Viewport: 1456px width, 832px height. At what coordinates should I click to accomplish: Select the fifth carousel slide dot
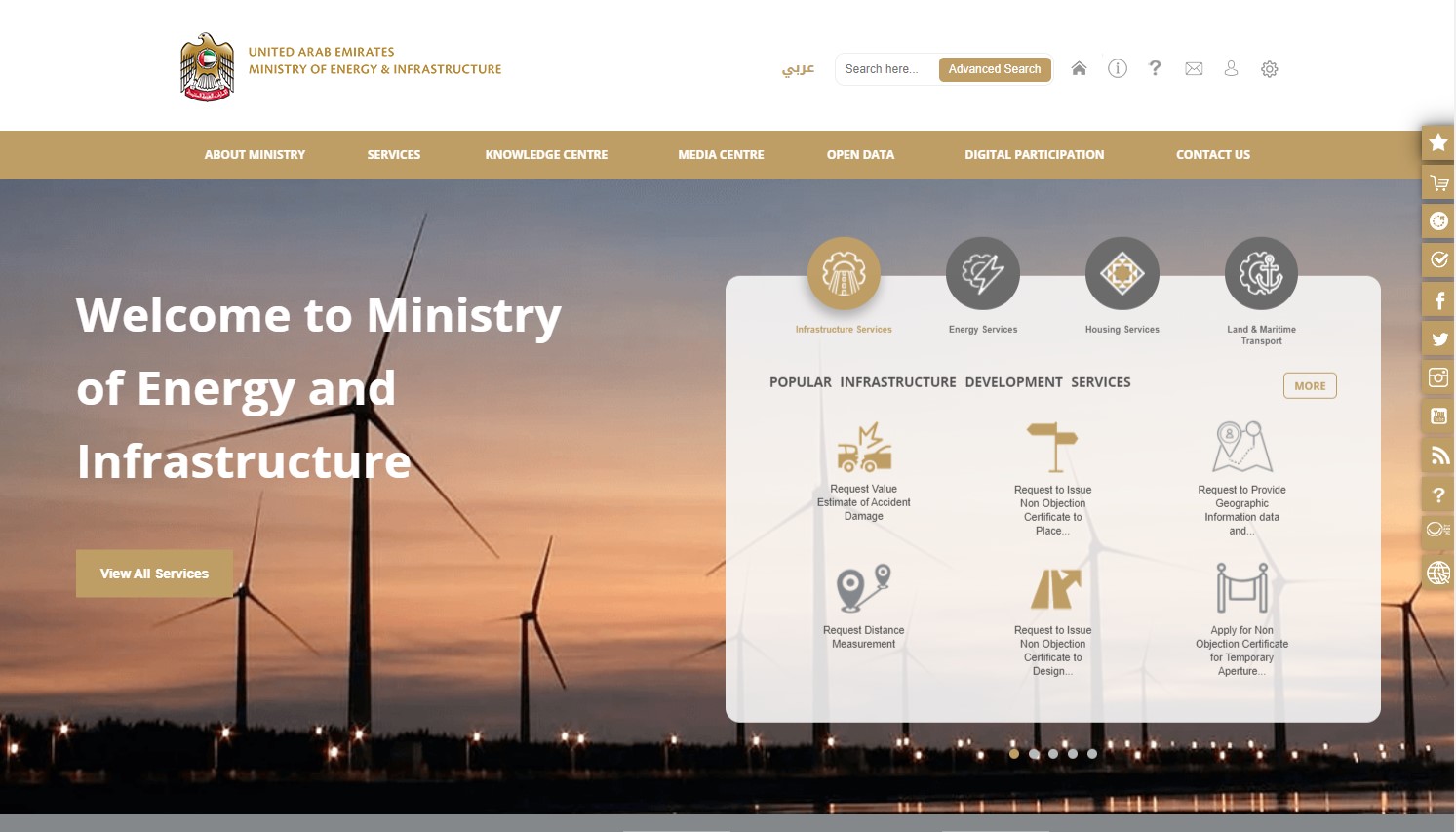tap(1092, 753)
